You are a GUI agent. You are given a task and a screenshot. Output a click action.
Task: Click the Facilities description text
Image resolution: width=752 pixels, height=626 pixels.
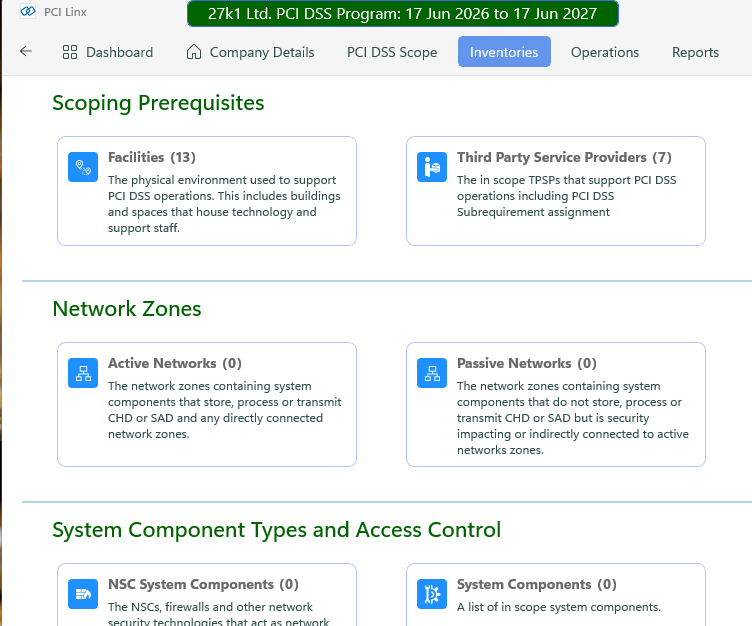(x=224, y=204)
